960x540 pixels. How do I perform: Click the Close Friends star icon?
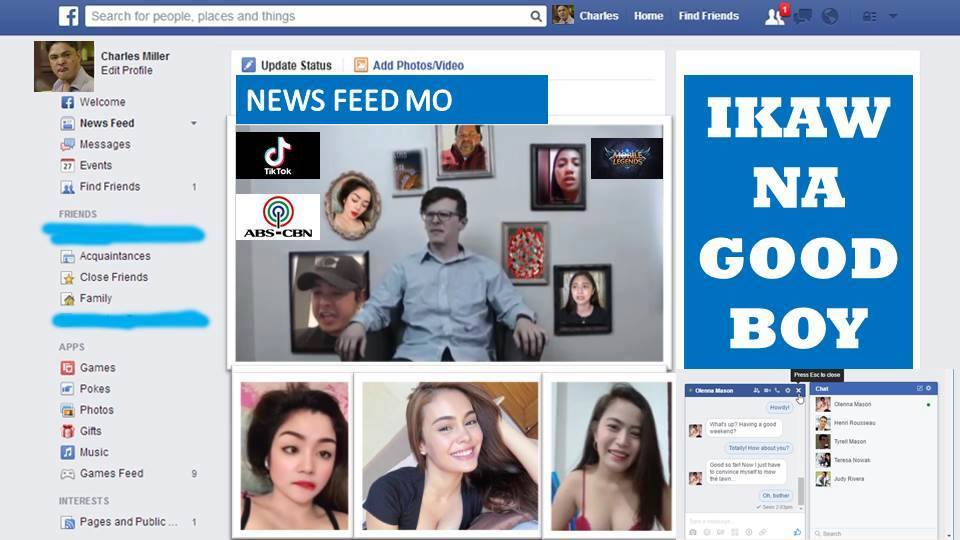[x=67, y=278]
